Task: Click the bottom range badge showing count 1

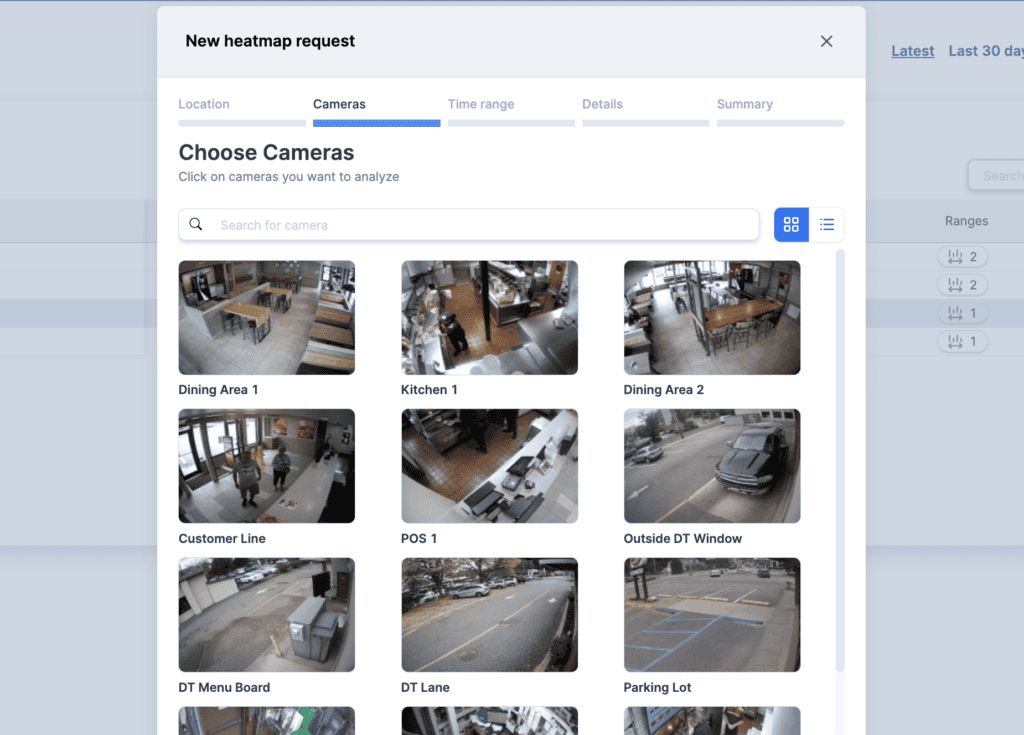Action: coord(962,341)
